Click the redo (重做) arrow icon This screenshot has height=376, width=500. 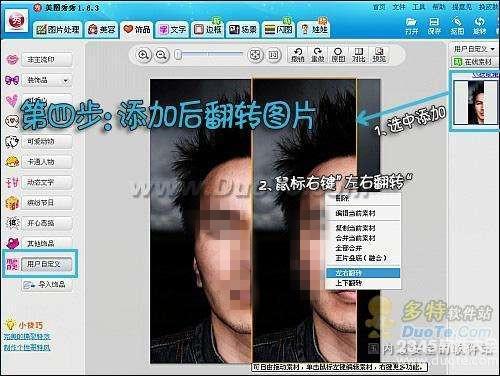318,55
